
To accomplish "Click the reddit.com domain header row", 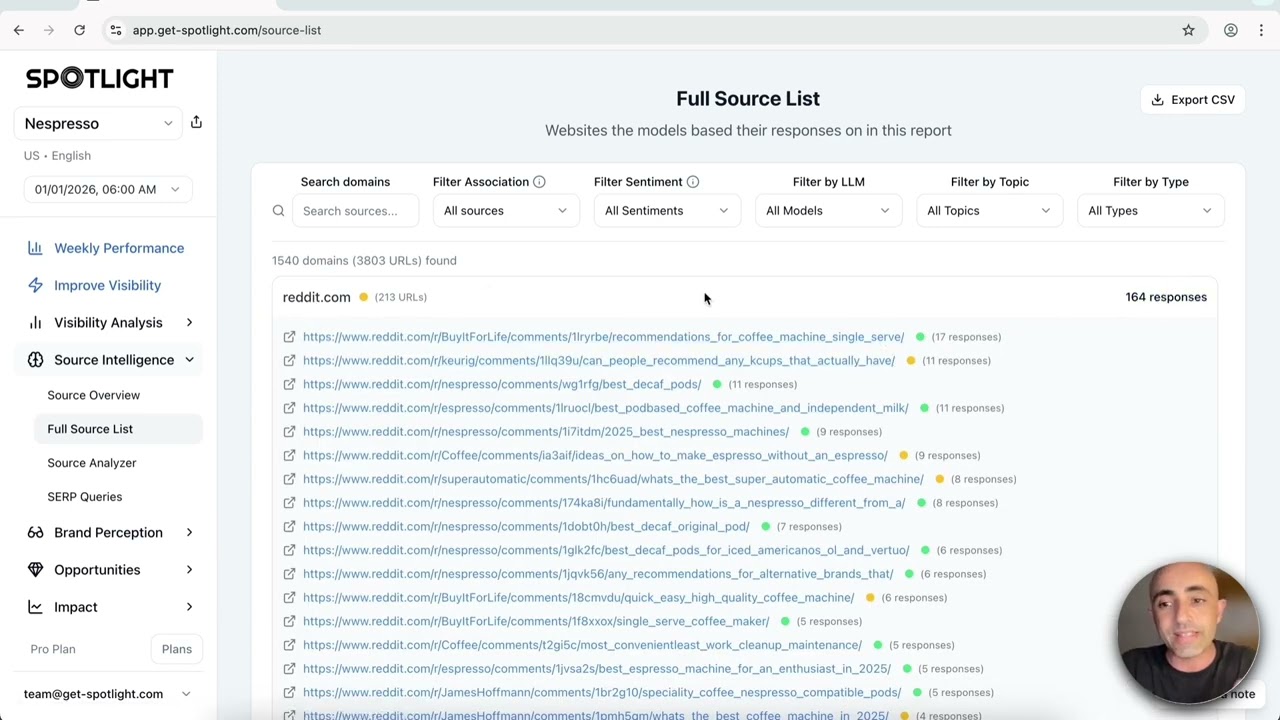I will pyautogui.click(x=745, y=297).
